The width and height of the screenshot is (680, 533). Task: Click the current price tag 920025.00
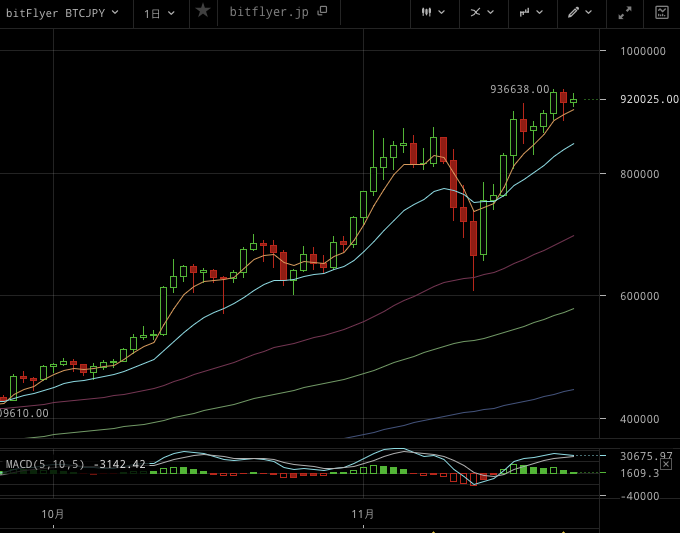(649, 99)
